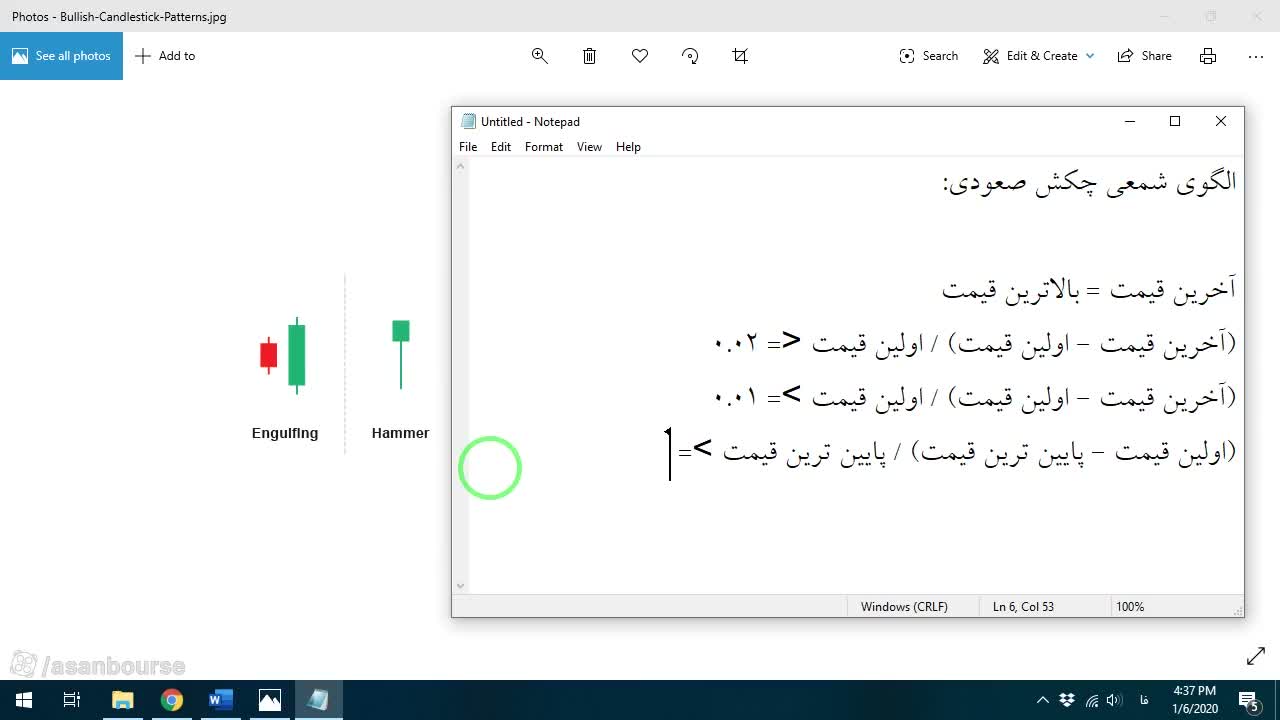
Task: Click Ln 6, Col 53 status entry
Action: click(1023, 607)
